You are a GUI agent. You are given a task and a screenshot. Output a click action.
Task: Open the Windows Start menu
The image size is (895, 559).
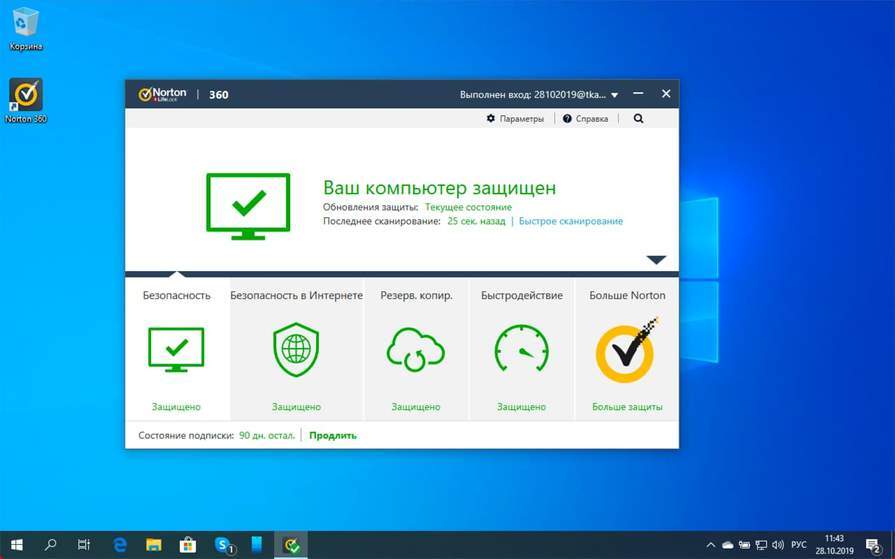pos(17,545)
